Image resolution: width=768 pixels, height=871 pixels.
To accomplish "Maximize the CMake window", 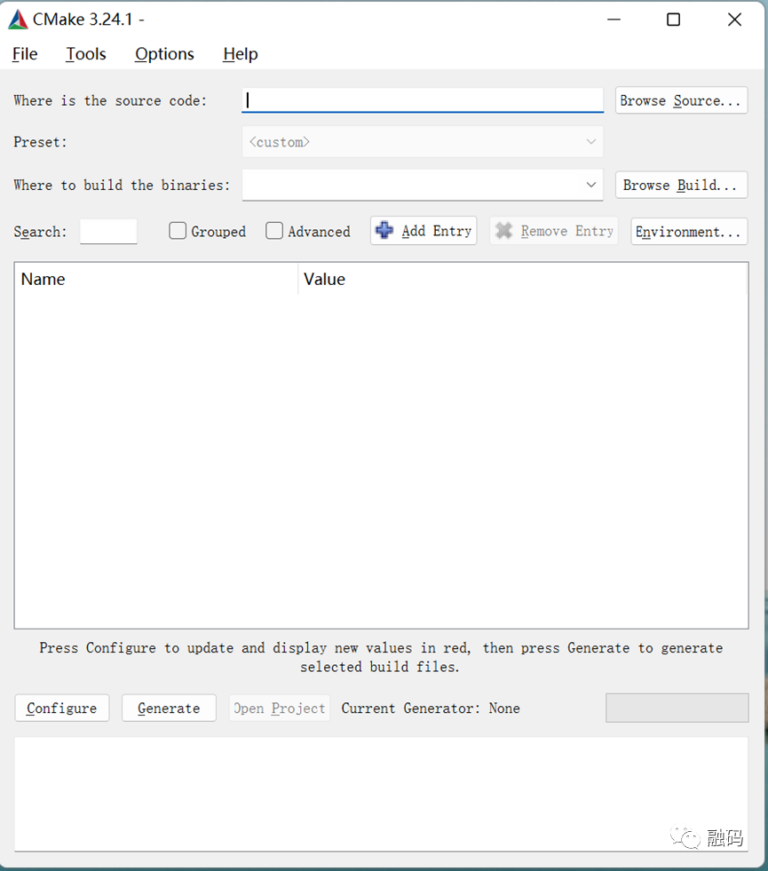I will point(673,20).
